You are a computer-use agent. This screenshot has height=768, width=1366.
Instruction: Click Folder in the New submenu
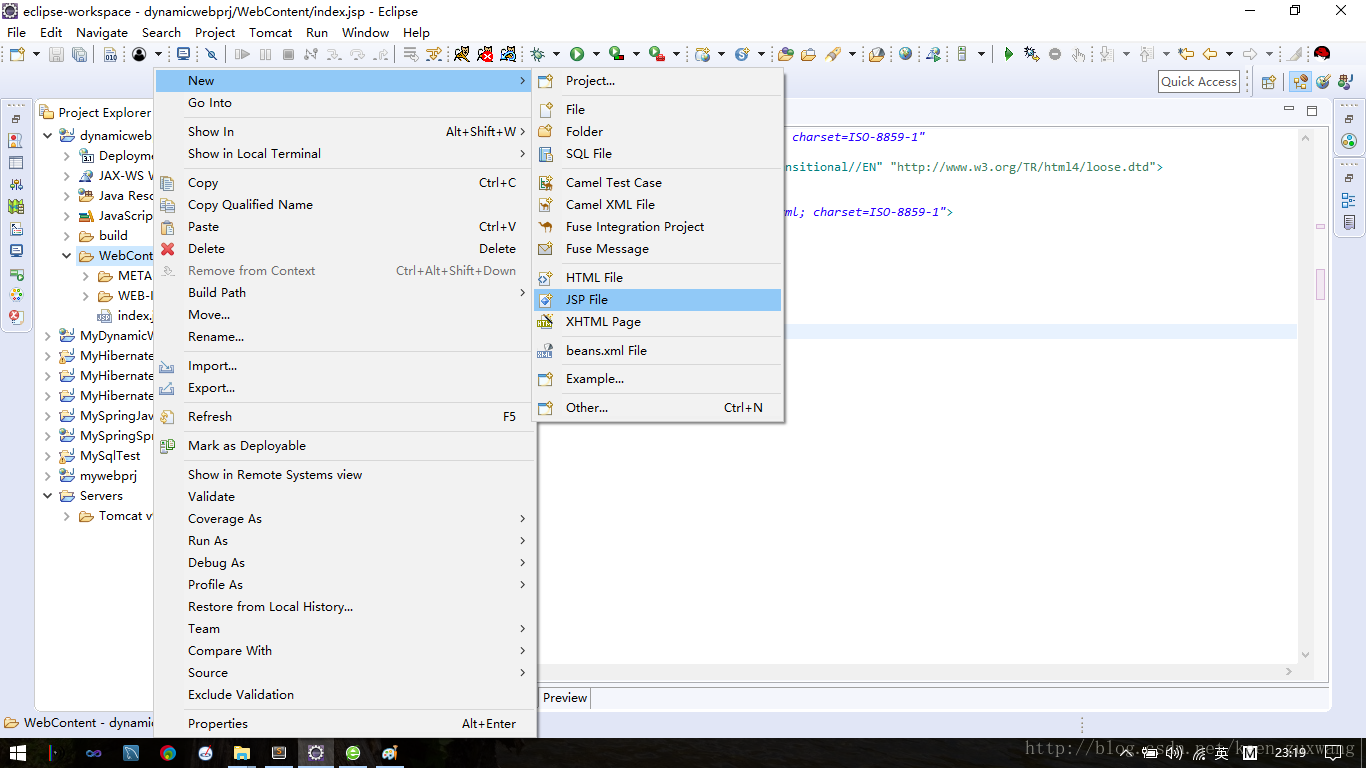tap(658, 132)
